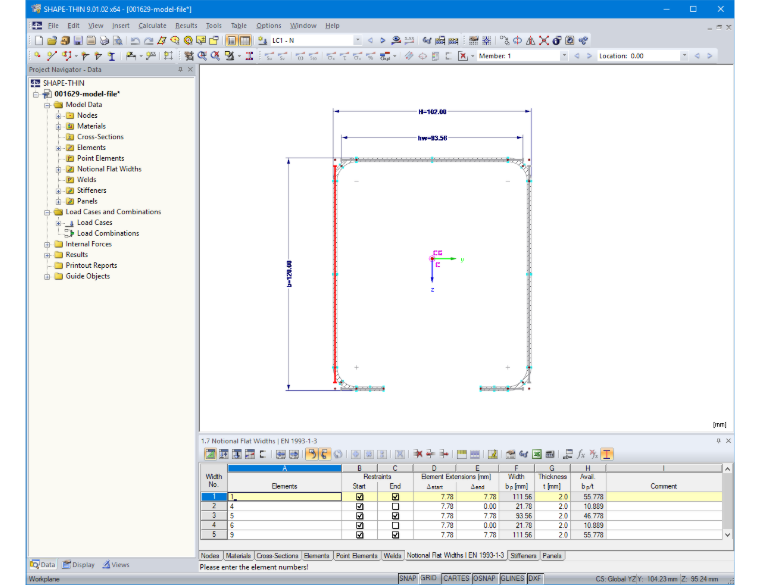The width and height of the screenshot is (760, 585).
Task: Select the set line element tool
Action: (52, 56)
